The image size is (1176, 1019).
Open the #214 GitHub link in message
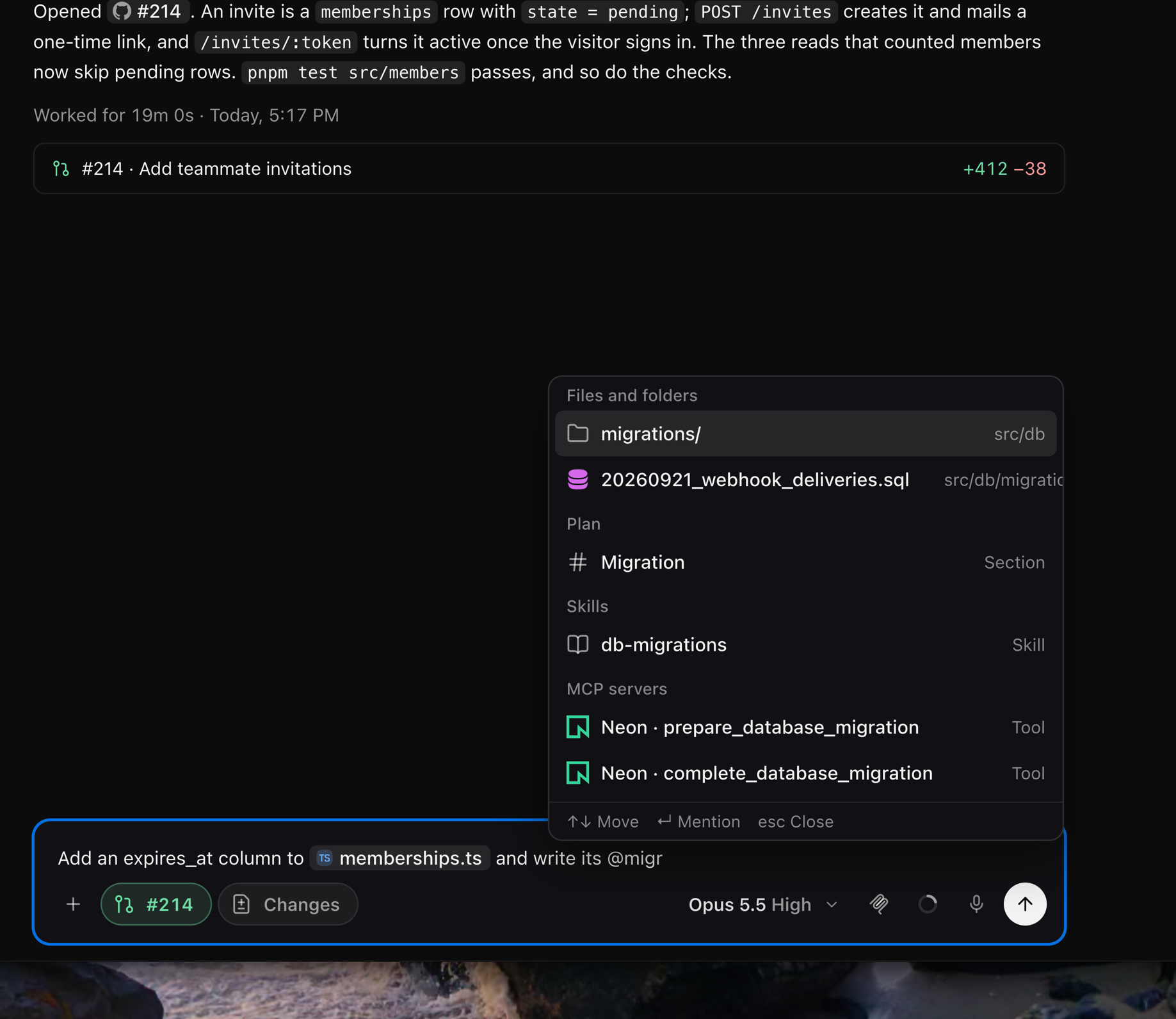point(148,12)
